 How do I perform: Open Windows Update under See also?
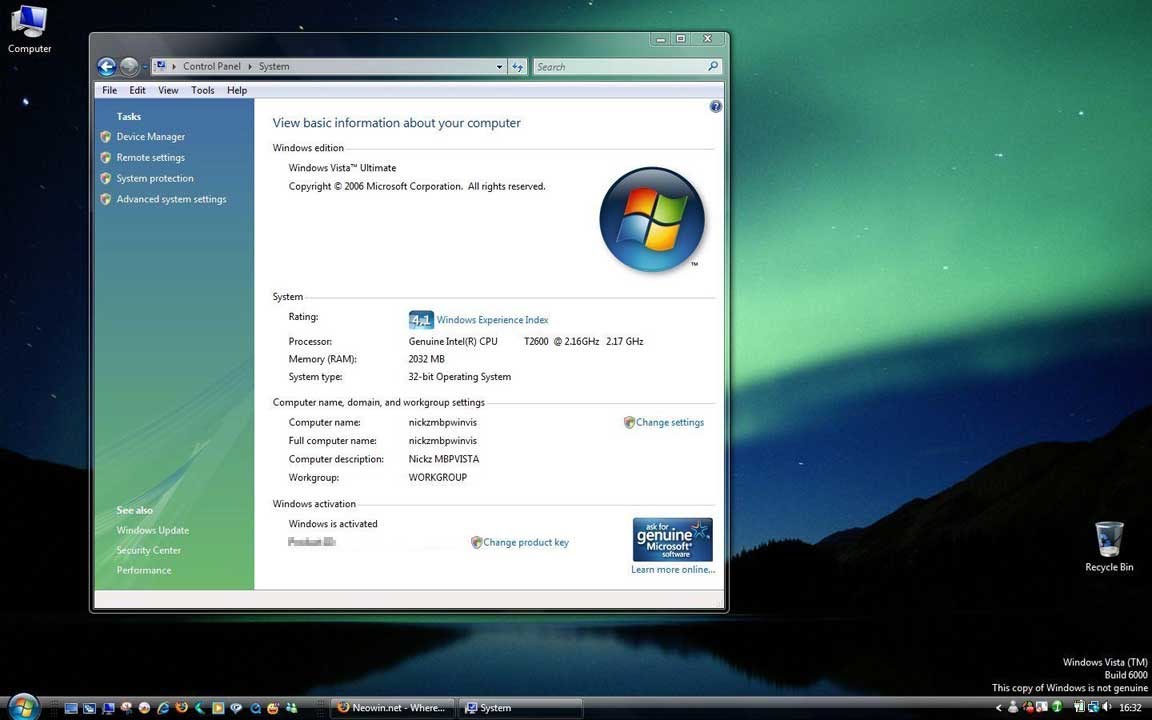(152, 530)
